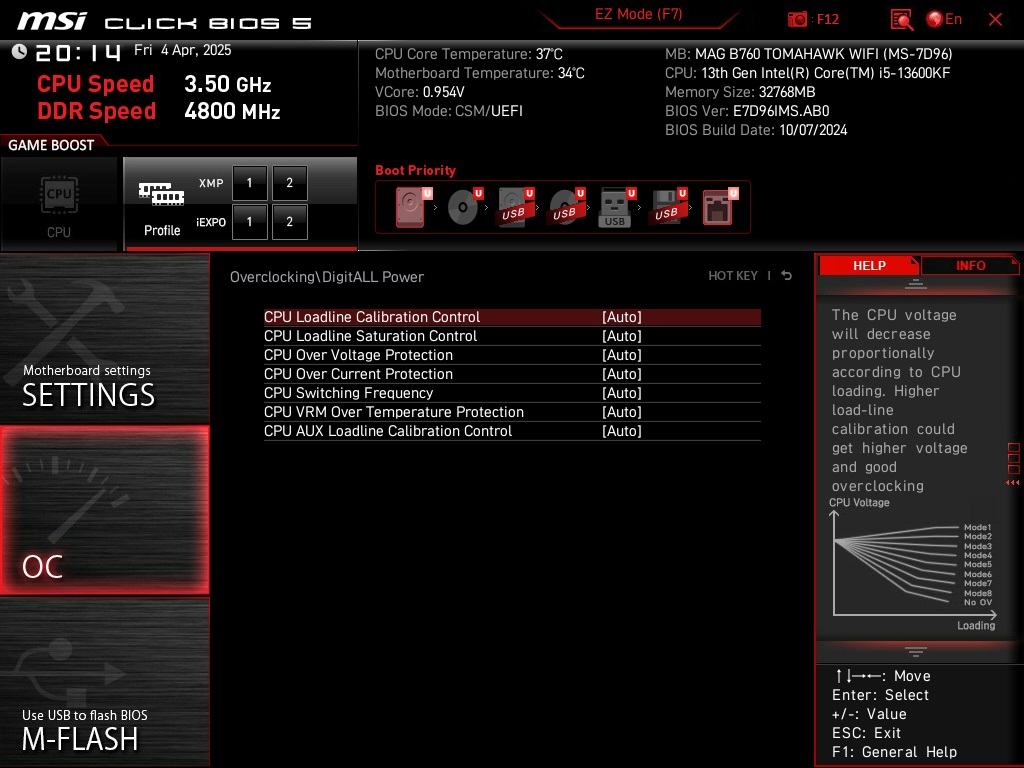Collapse the help side panel arrows
This screenshot has height=768, width=1024.
[x=1012, y=483]
